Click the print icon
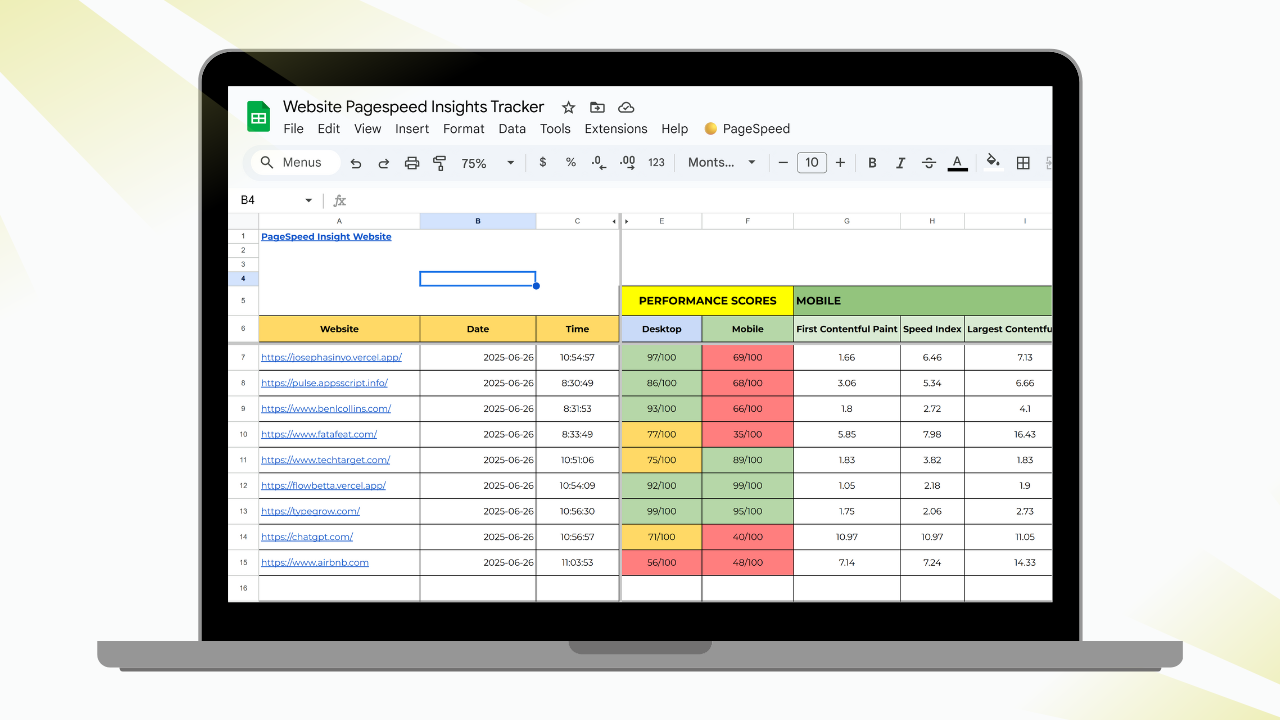 412,163
